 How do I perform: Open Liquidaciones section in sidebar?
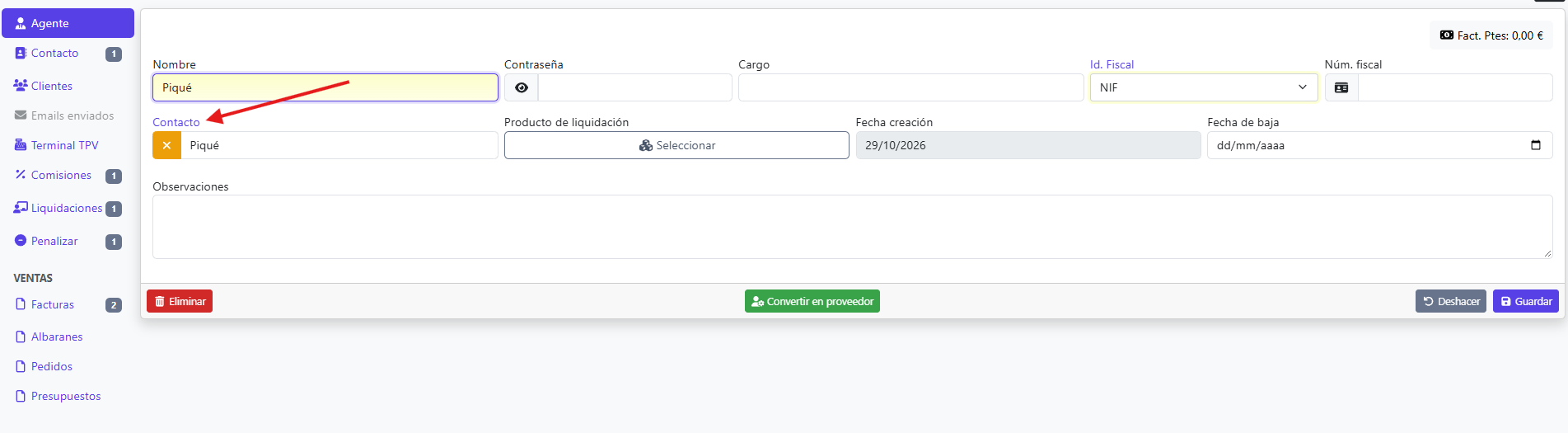click(x=68, y=209)
